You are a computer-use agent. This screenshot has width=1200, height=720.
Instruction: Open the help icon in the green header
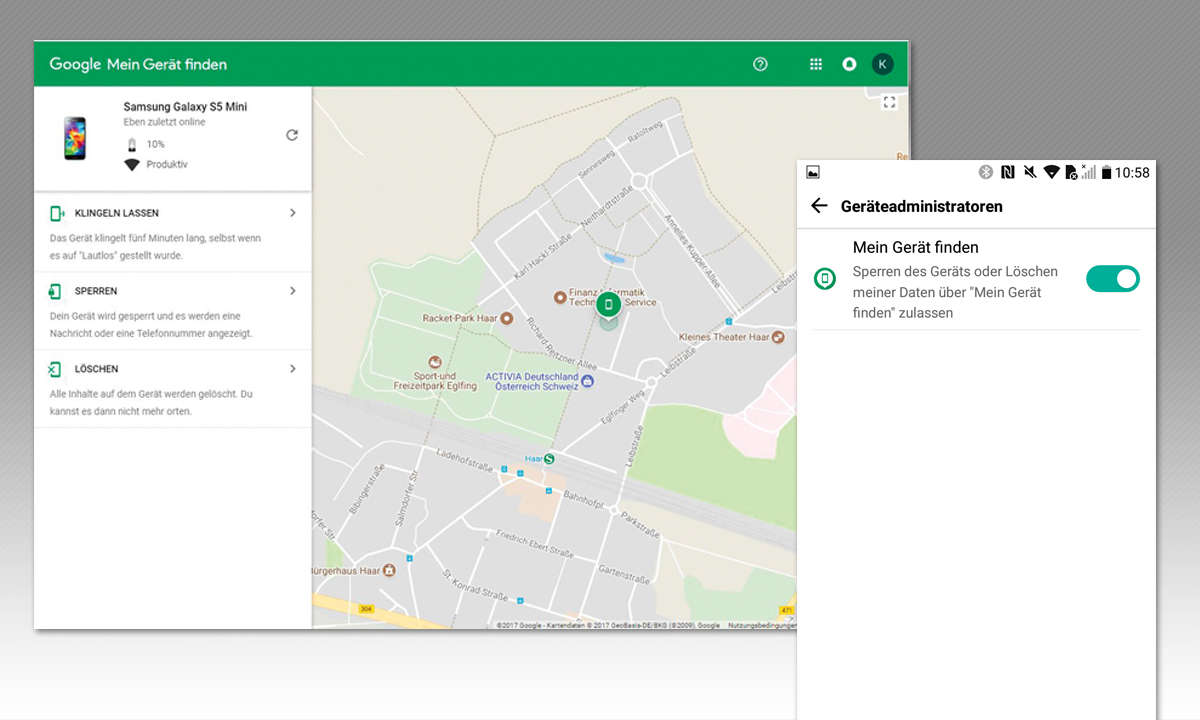pos(760,64)
